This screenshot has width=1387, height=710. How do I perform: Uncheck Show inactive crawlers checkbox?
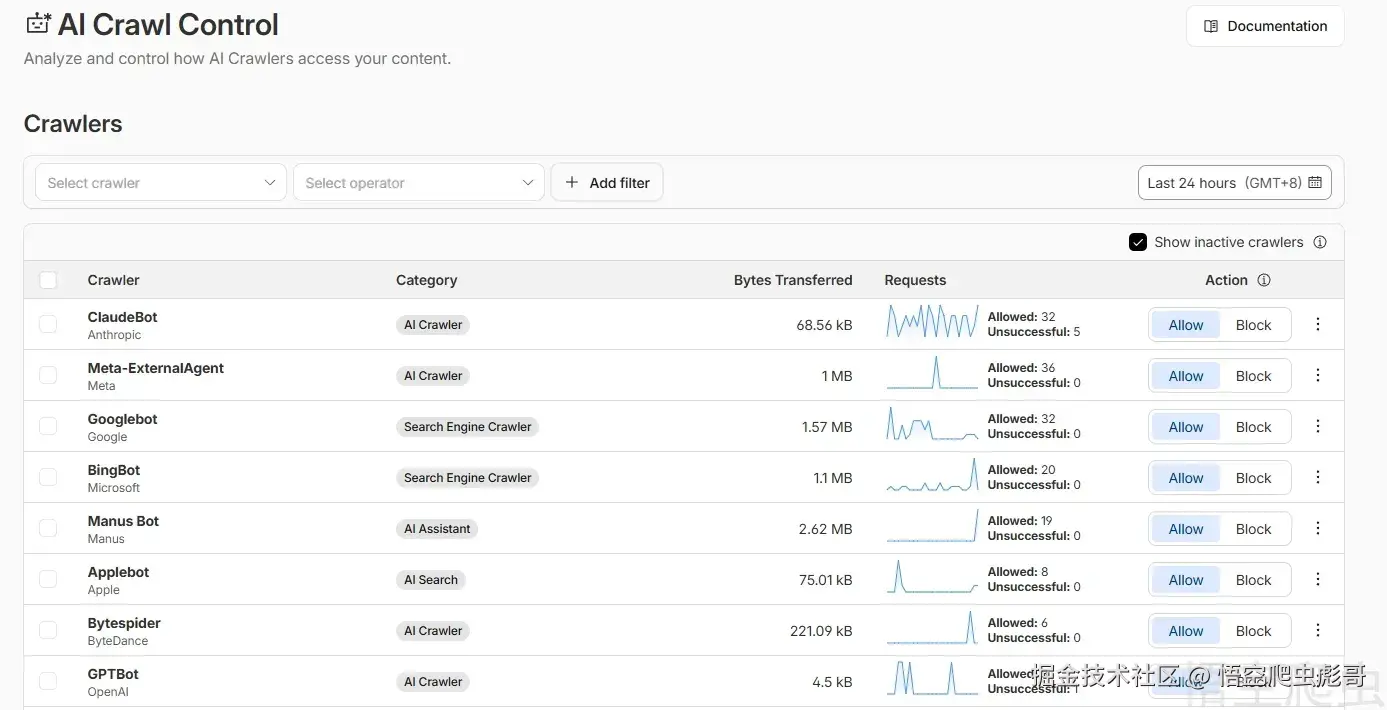click(x=1137, y=242)
